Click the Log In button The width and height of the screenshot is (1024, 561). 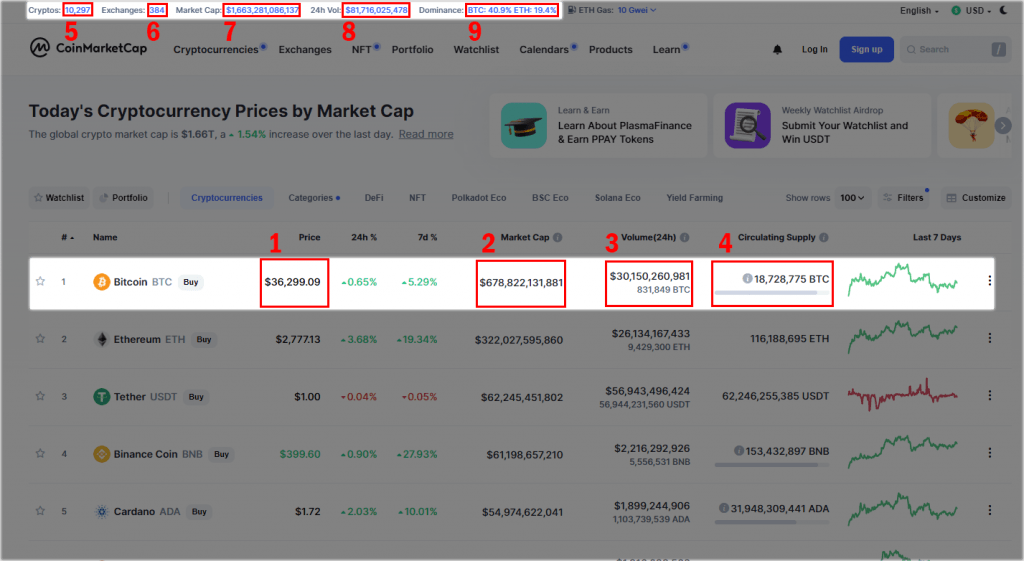point(814,50)
